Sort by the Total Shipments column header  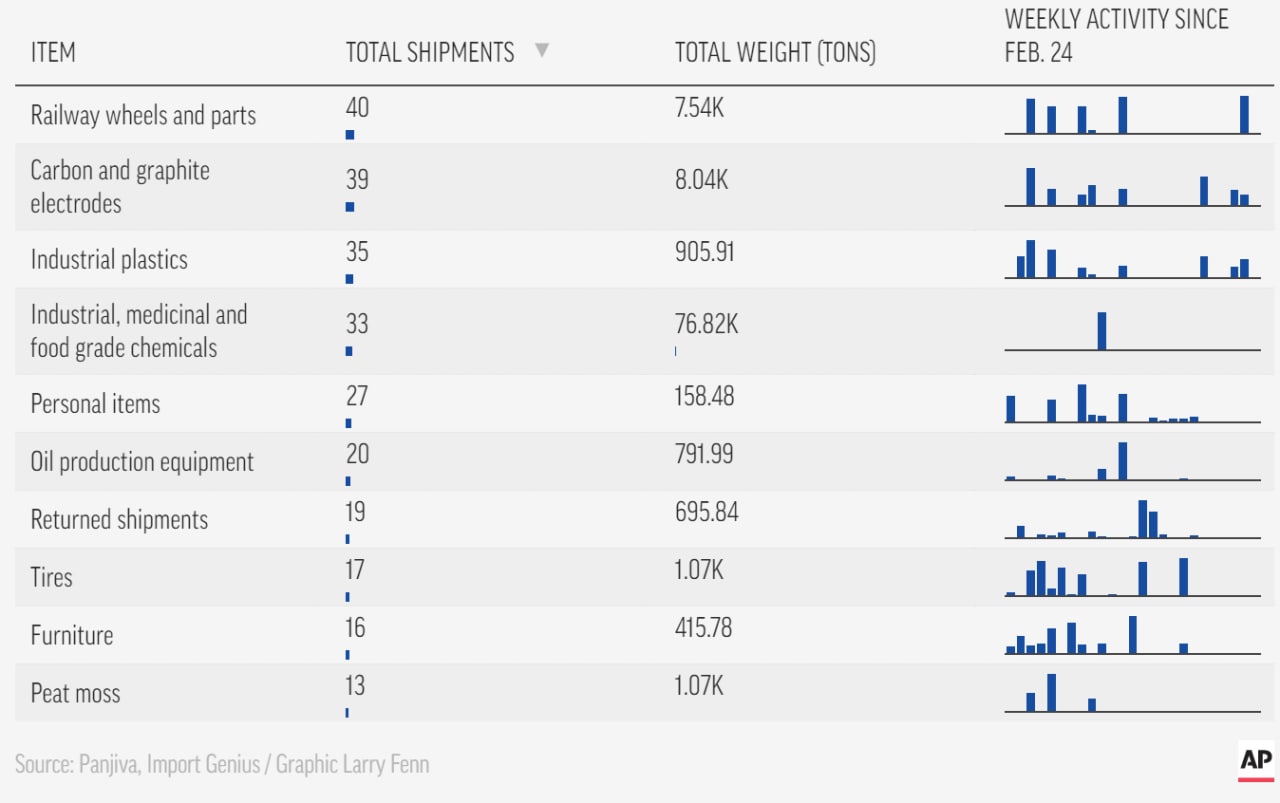430,52
